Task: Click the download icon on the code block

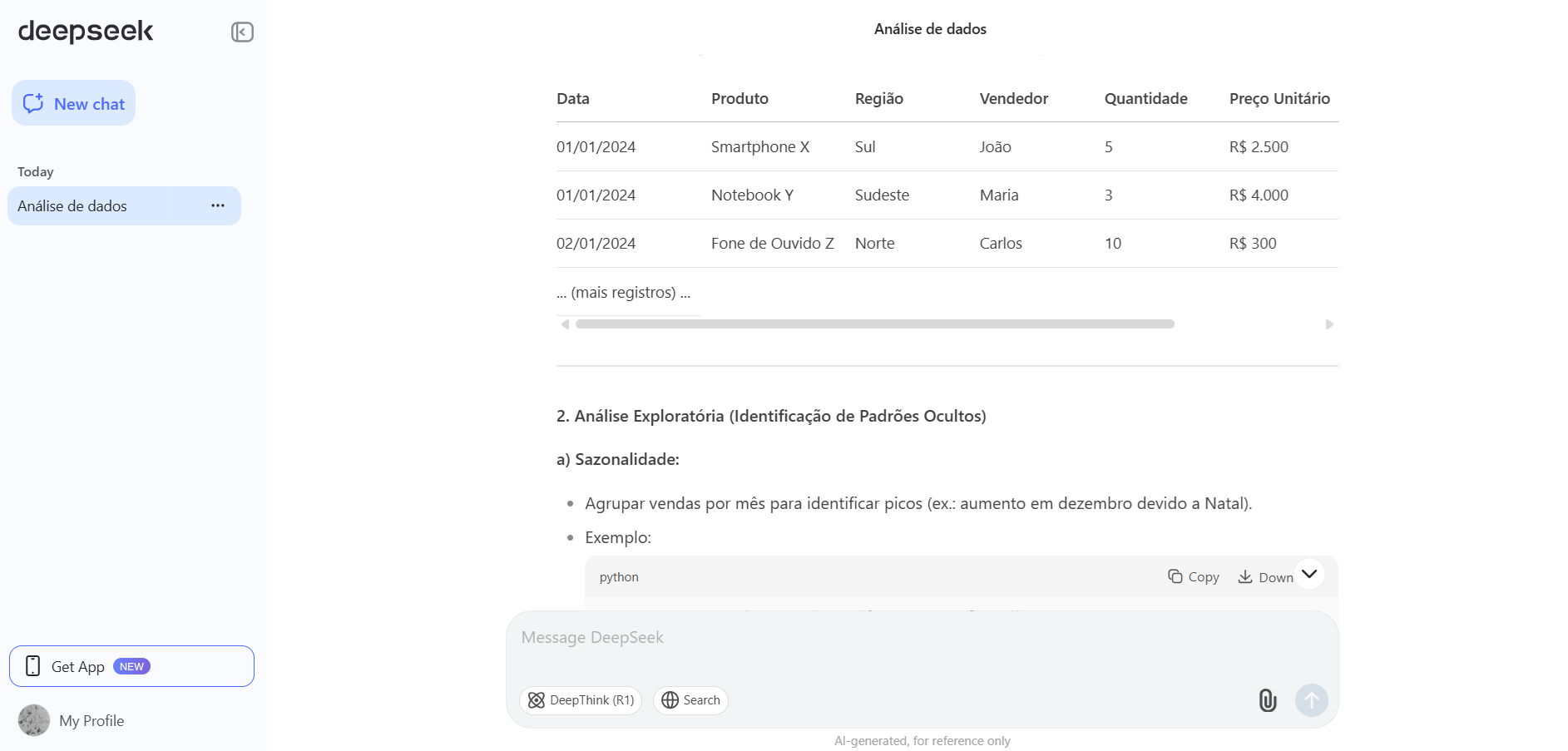Action: click(x=1246, y=576)
